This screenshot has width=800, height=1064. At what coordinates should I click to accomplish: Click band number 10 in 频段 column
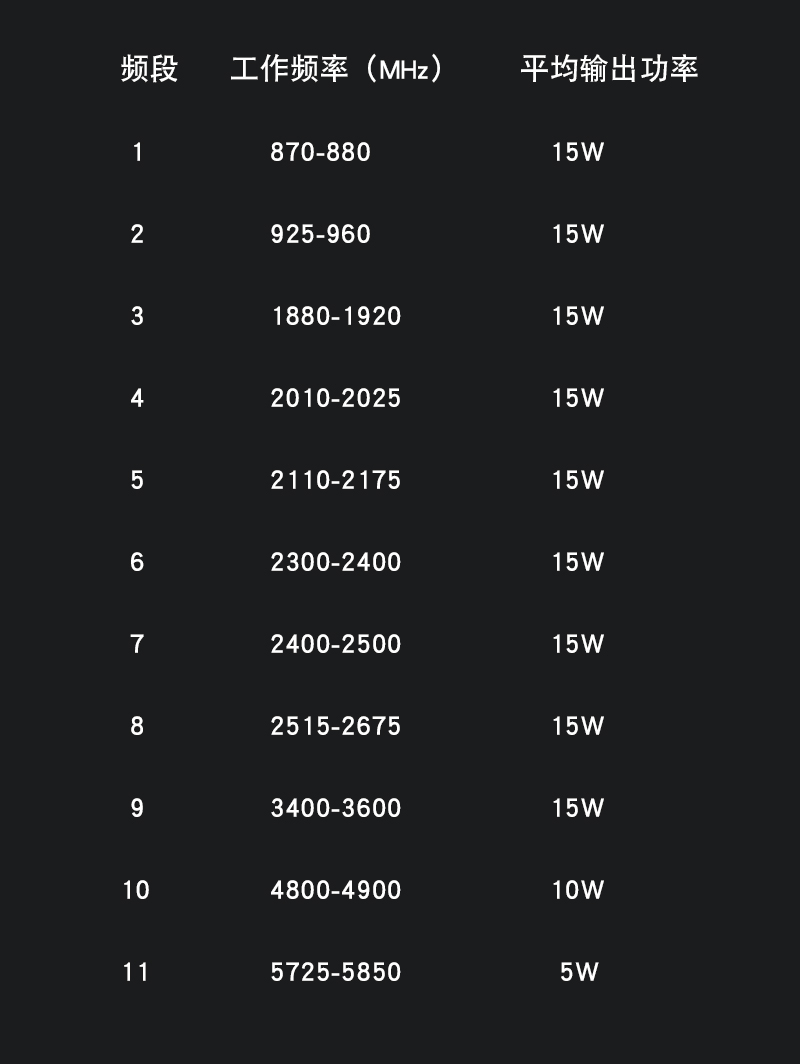click(136, 890)
